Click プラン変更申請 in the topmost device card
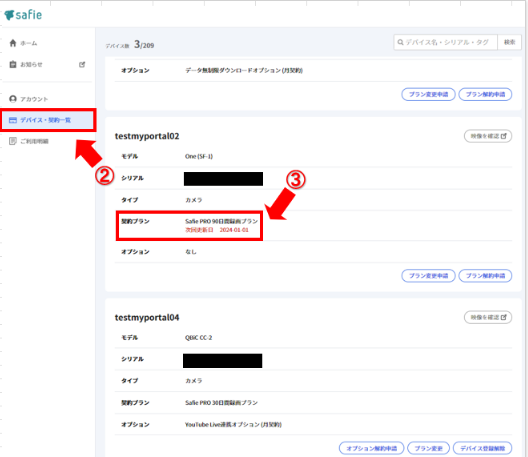 (428, 94)
